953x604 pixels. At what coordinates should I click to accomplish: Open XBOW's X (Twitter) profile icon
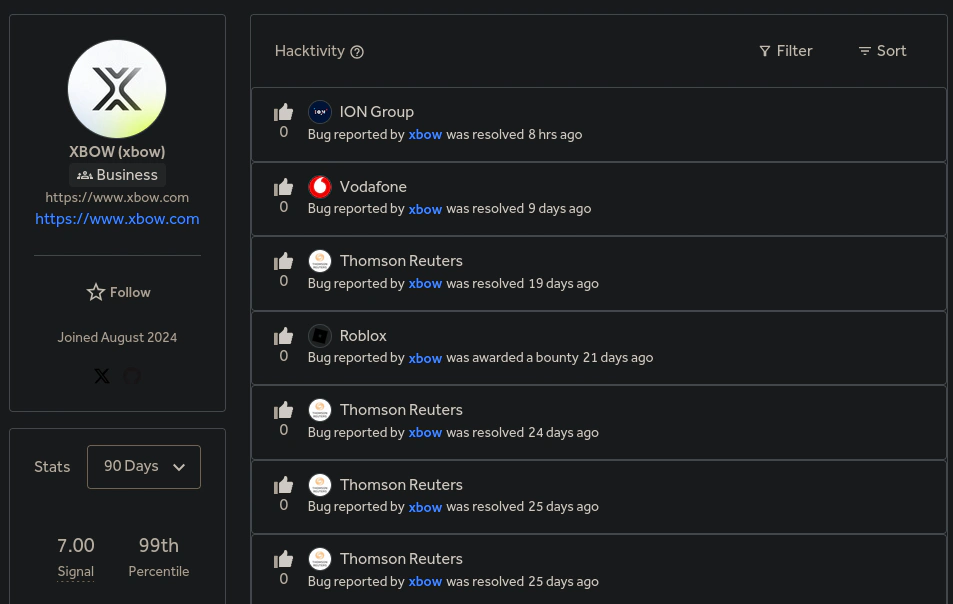click(x=102, y=376)
